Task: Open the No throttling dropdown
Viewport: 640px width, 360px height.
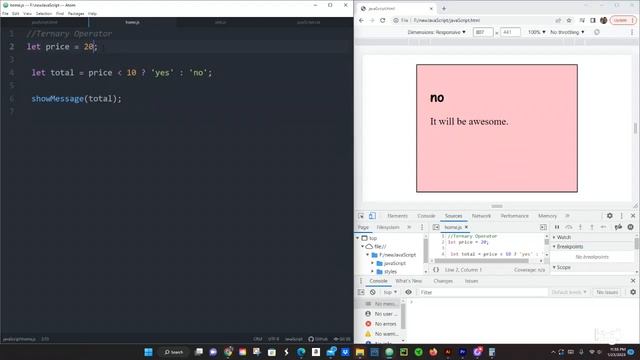Action: tap(567, 32)
